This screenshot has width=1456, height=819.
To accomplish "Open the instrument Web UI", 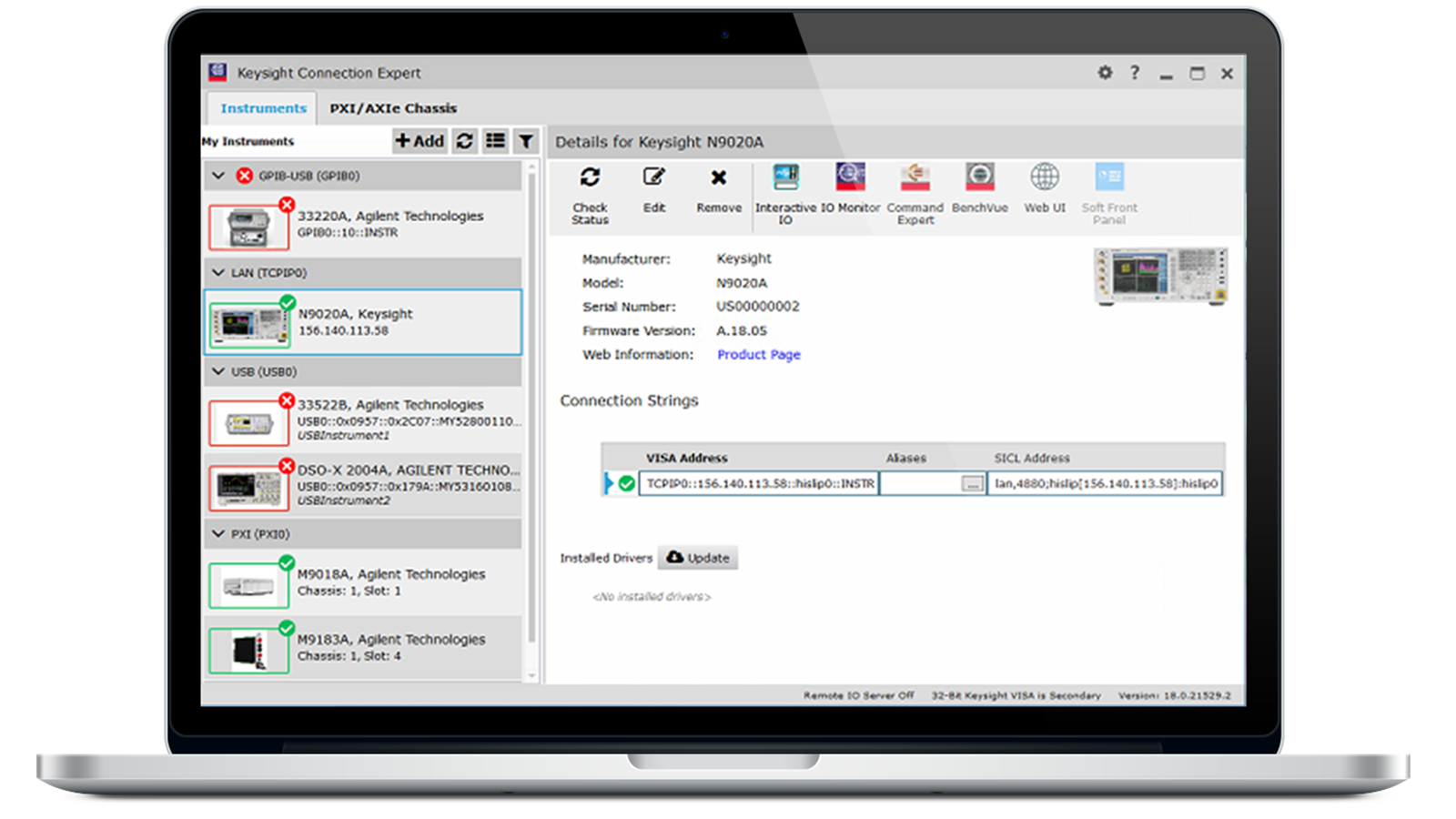I will (1044, 177).
